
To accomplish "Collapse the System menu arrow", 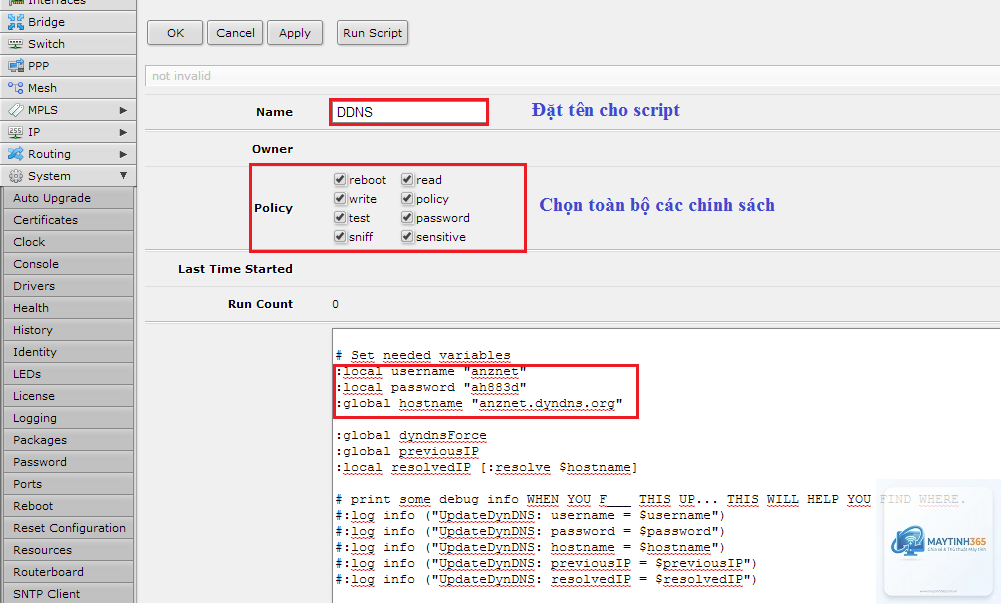I will click(123, 176).
